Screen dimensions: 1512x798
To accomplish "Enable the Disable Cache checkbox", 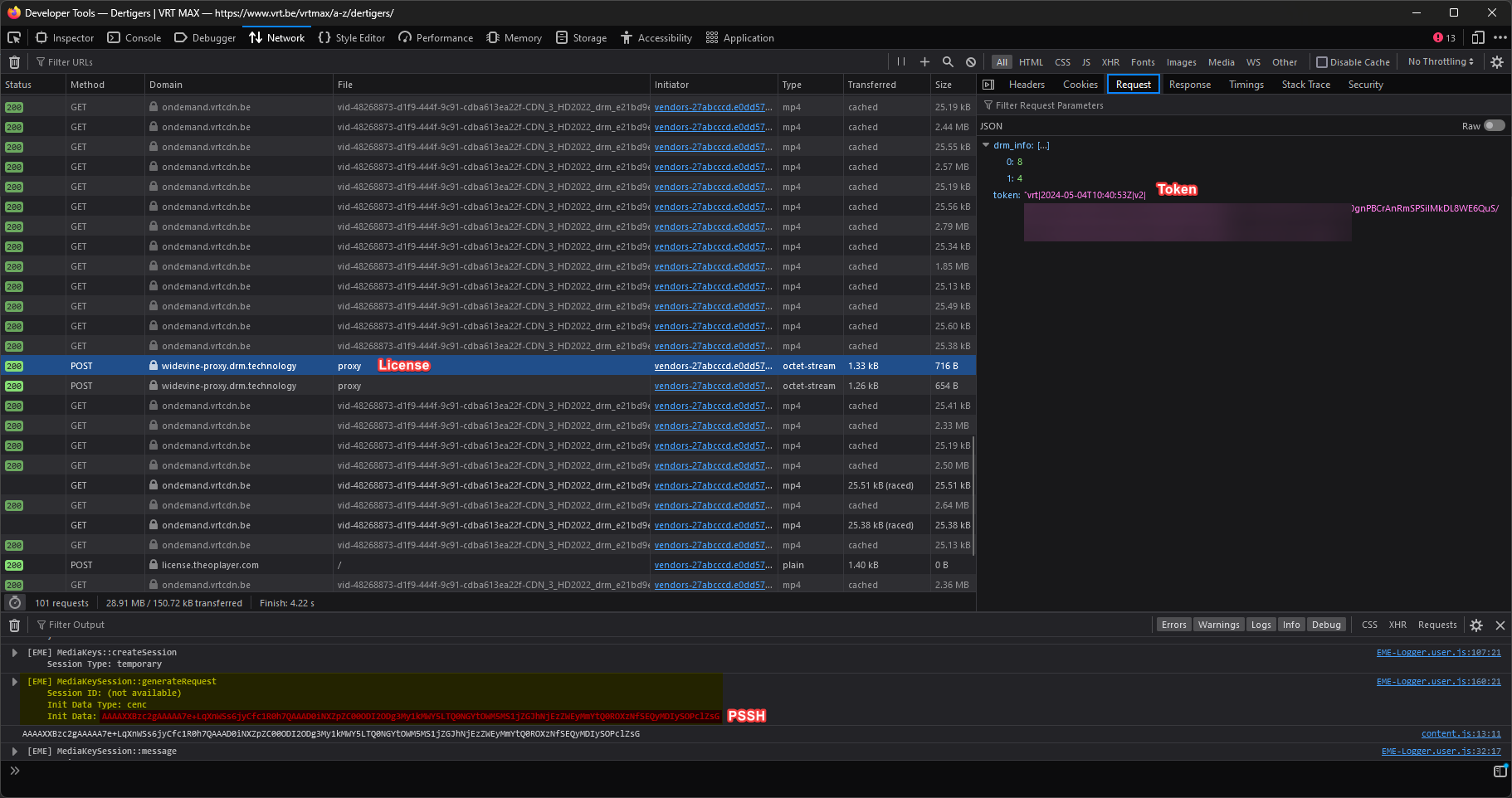I will (1322, 62).
